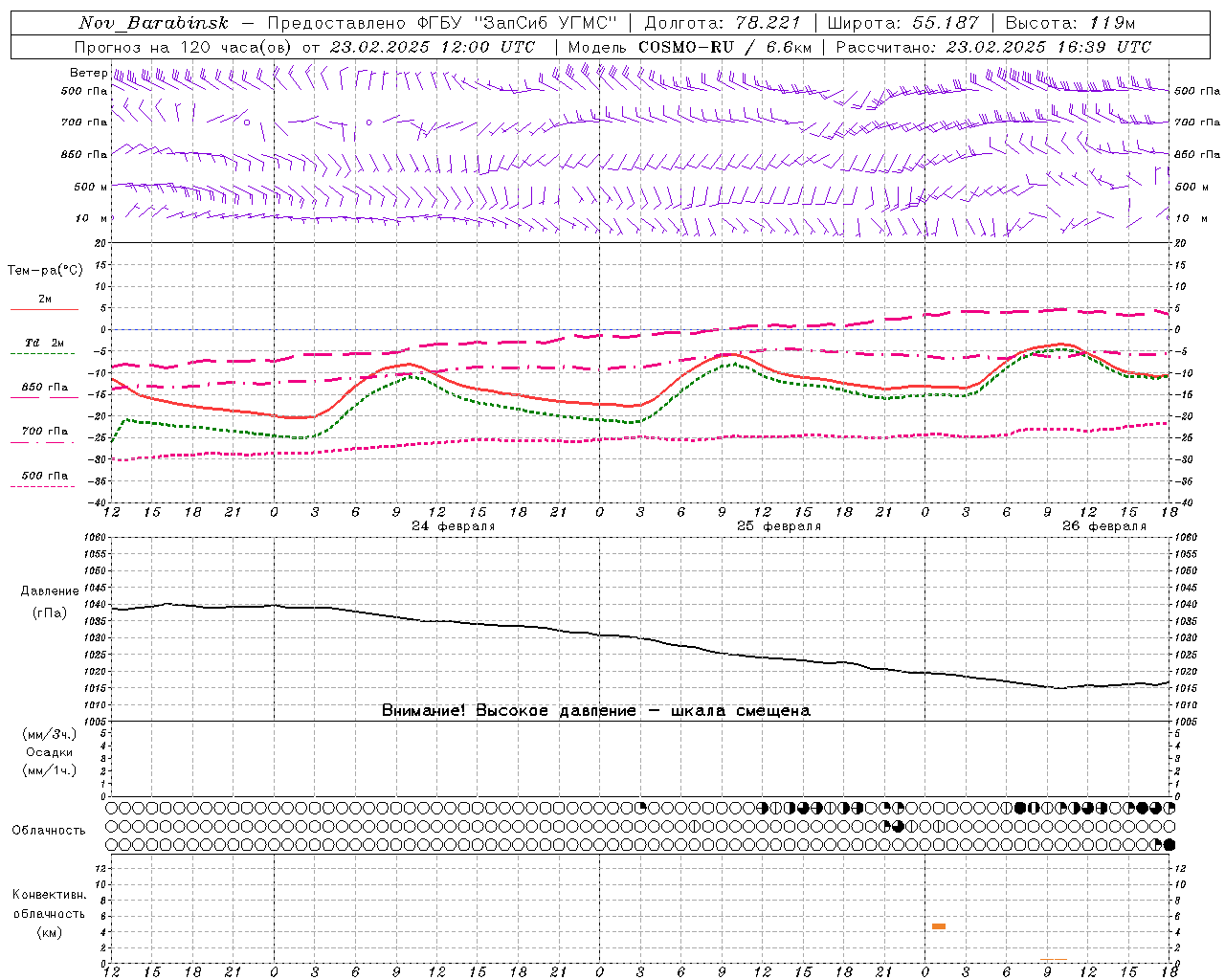Click the dash-dot line sample under legend '700 гПа'
Viewport: 1225px width, 980px height.
43,442
